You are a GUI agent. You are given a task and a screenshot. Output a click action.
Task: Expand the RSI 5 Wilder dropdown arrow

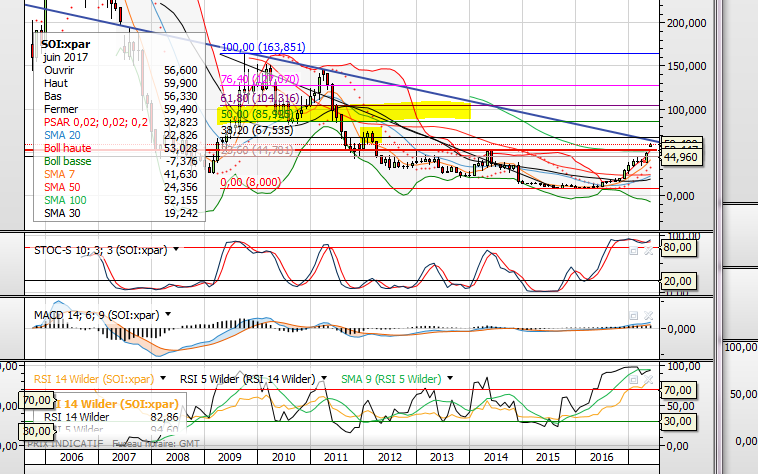click(324, 380)
